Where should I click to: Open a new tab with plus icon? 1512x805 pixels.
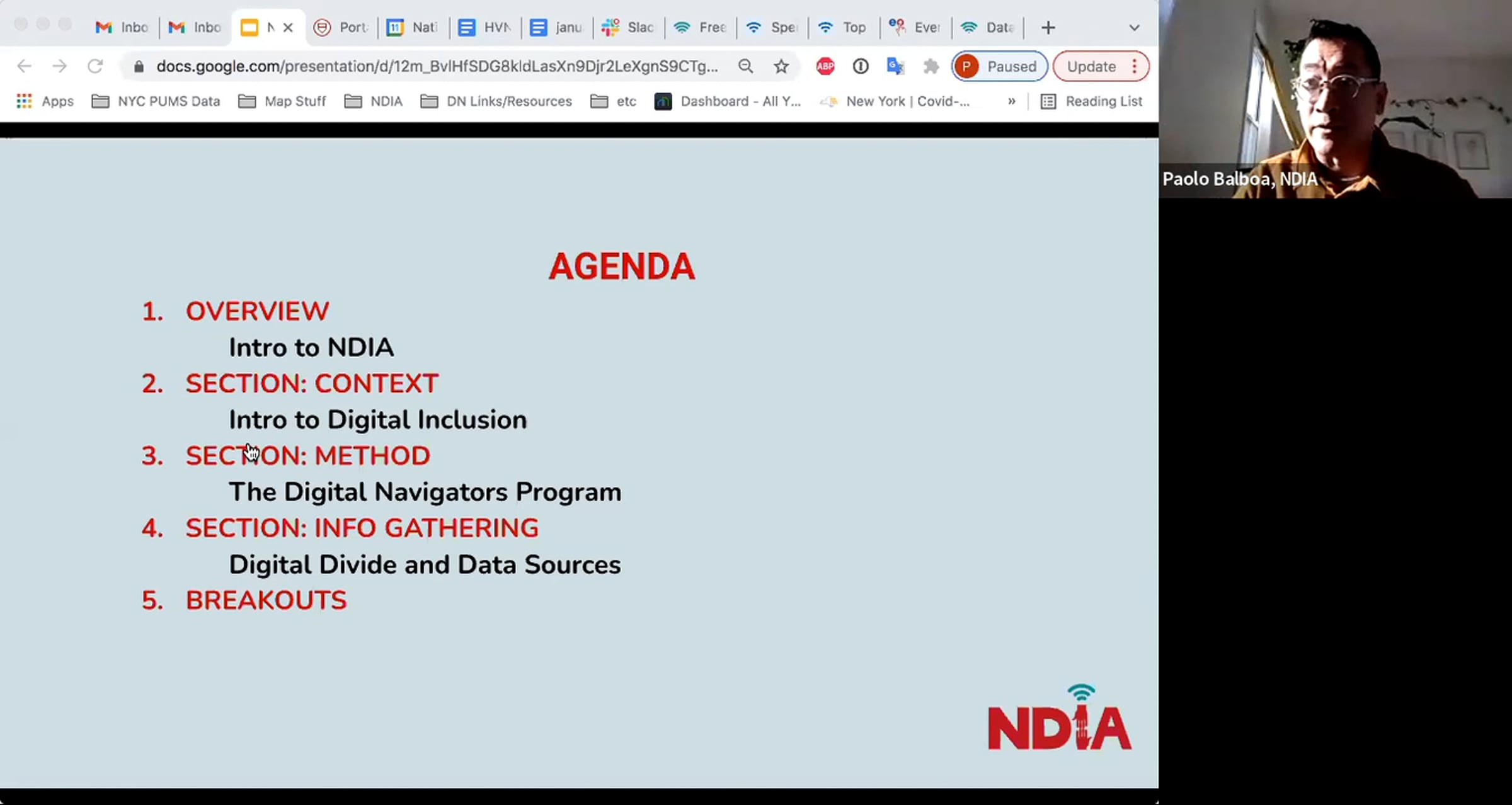coord(1048,28)
